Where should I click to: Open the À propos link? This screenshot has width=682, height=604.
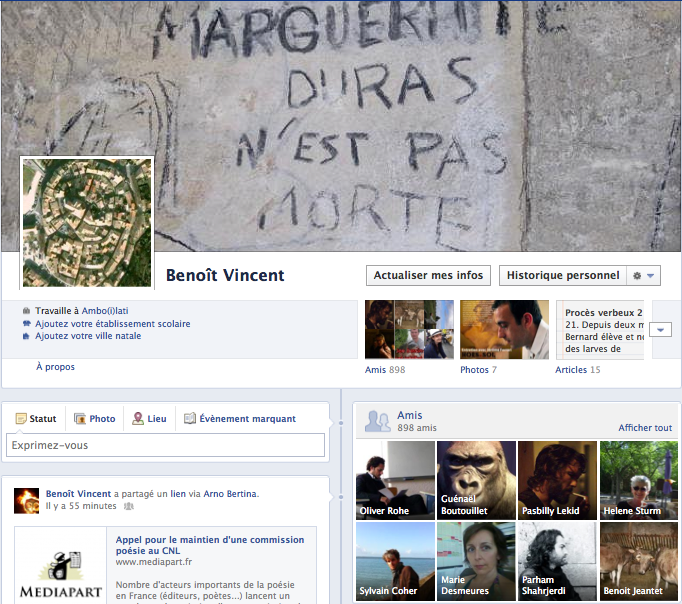55,367
